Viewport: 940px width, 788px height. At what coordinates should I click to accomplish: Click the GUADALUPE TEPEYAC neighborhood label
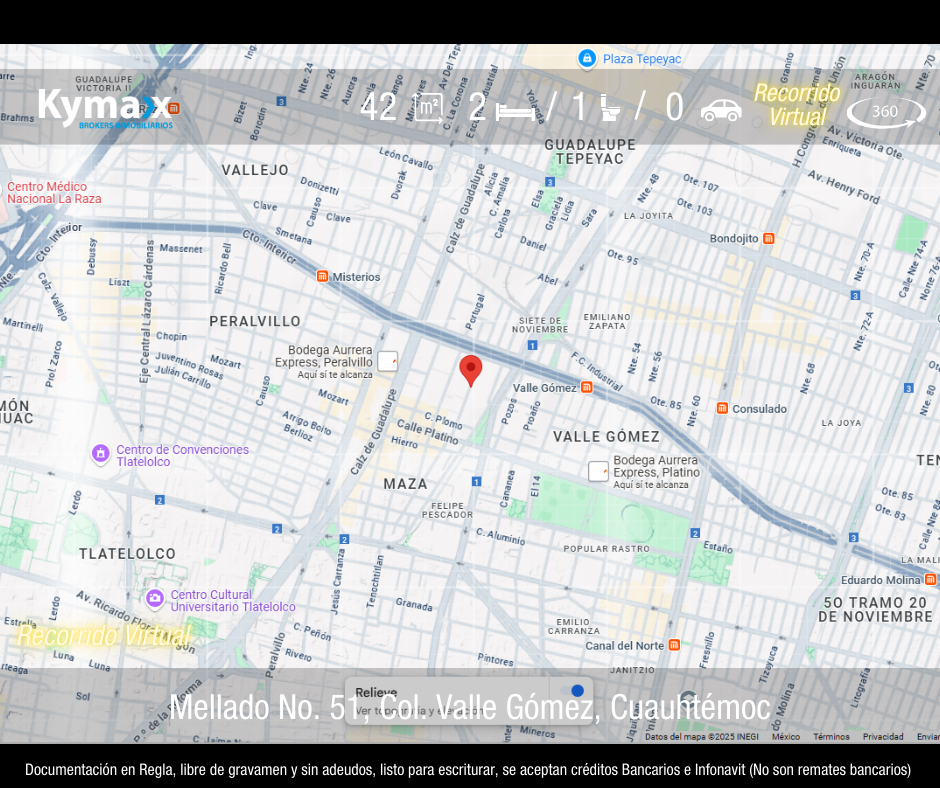(x=590, y=152)
